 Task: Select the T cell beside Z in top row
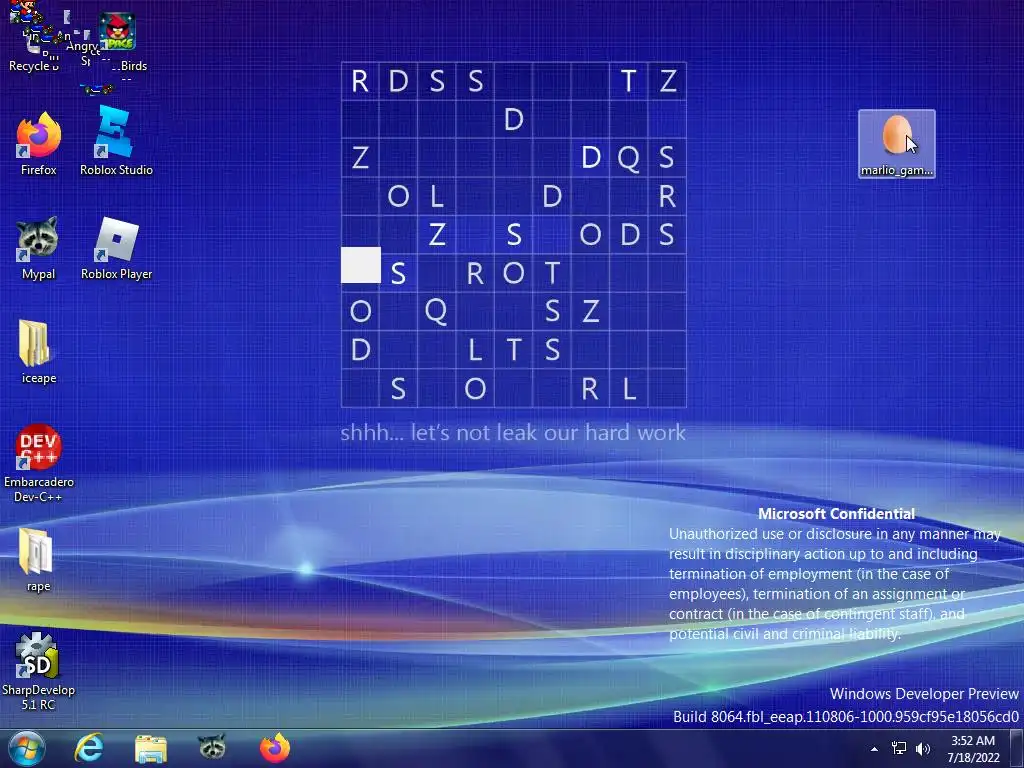pyautogui.click(x=628, y=81)
